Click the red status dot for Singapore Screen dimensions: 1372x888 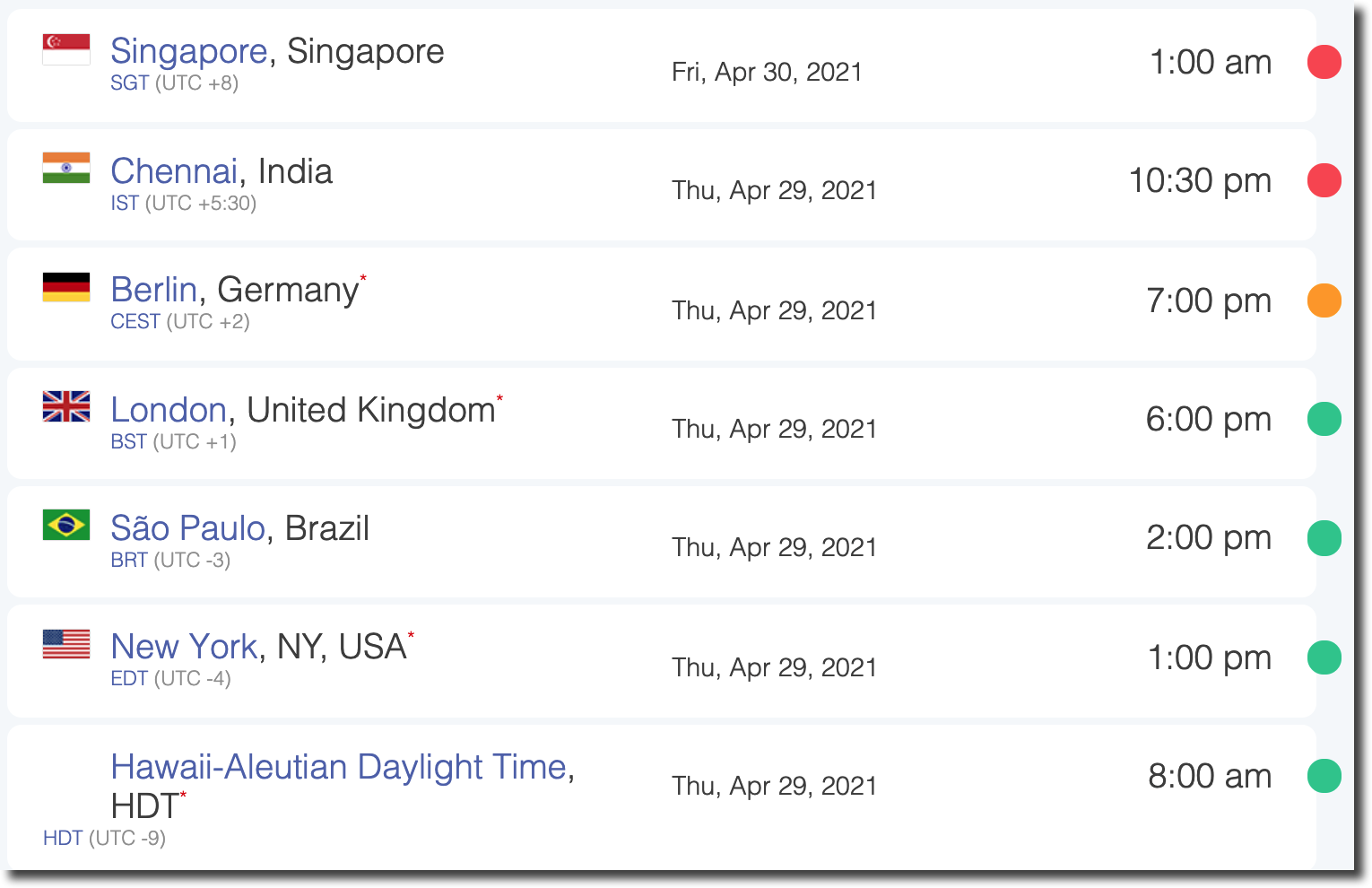[x=1324, y=62]
